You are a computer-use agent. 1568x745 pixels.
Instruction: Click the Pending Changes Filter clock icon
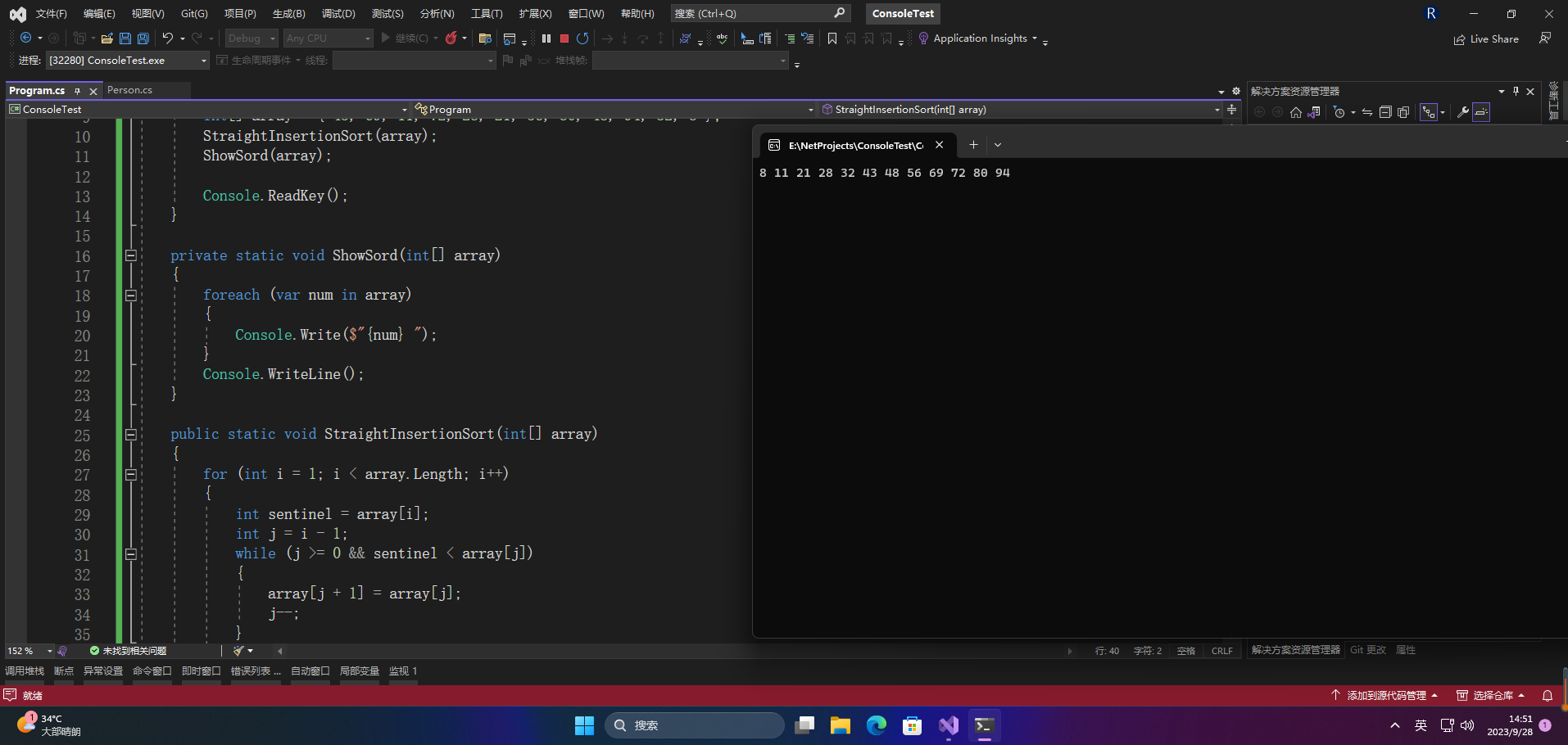coord(1339,112)
